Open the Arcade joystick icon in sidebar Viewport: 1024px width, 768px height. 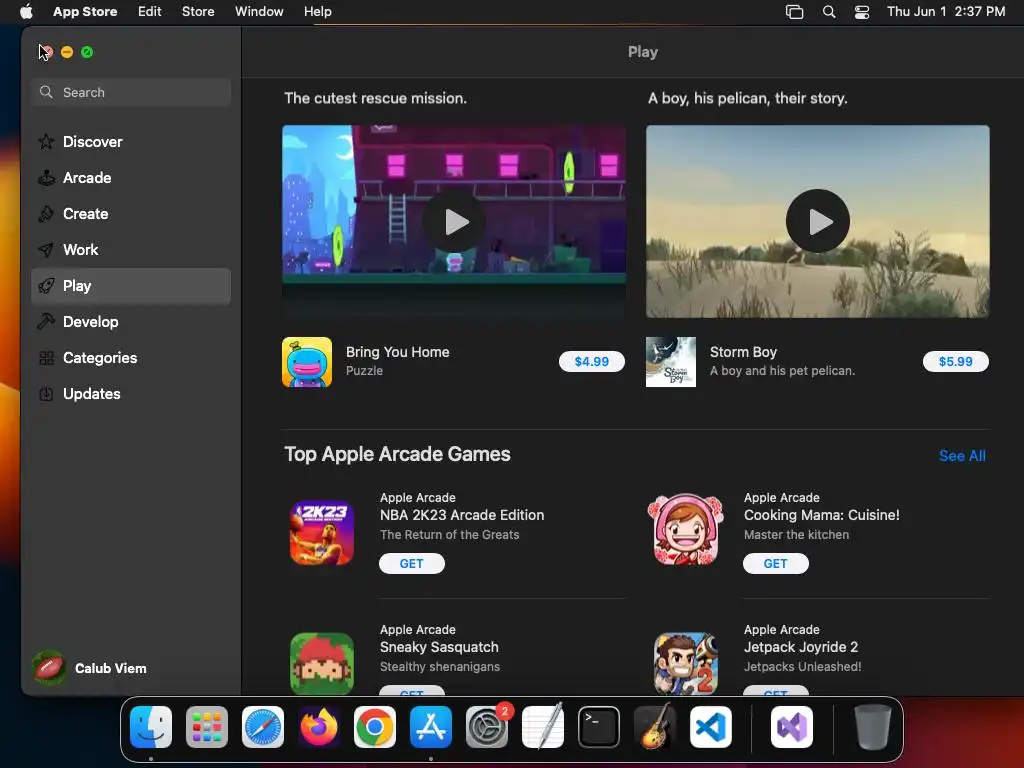click(46, 178)
